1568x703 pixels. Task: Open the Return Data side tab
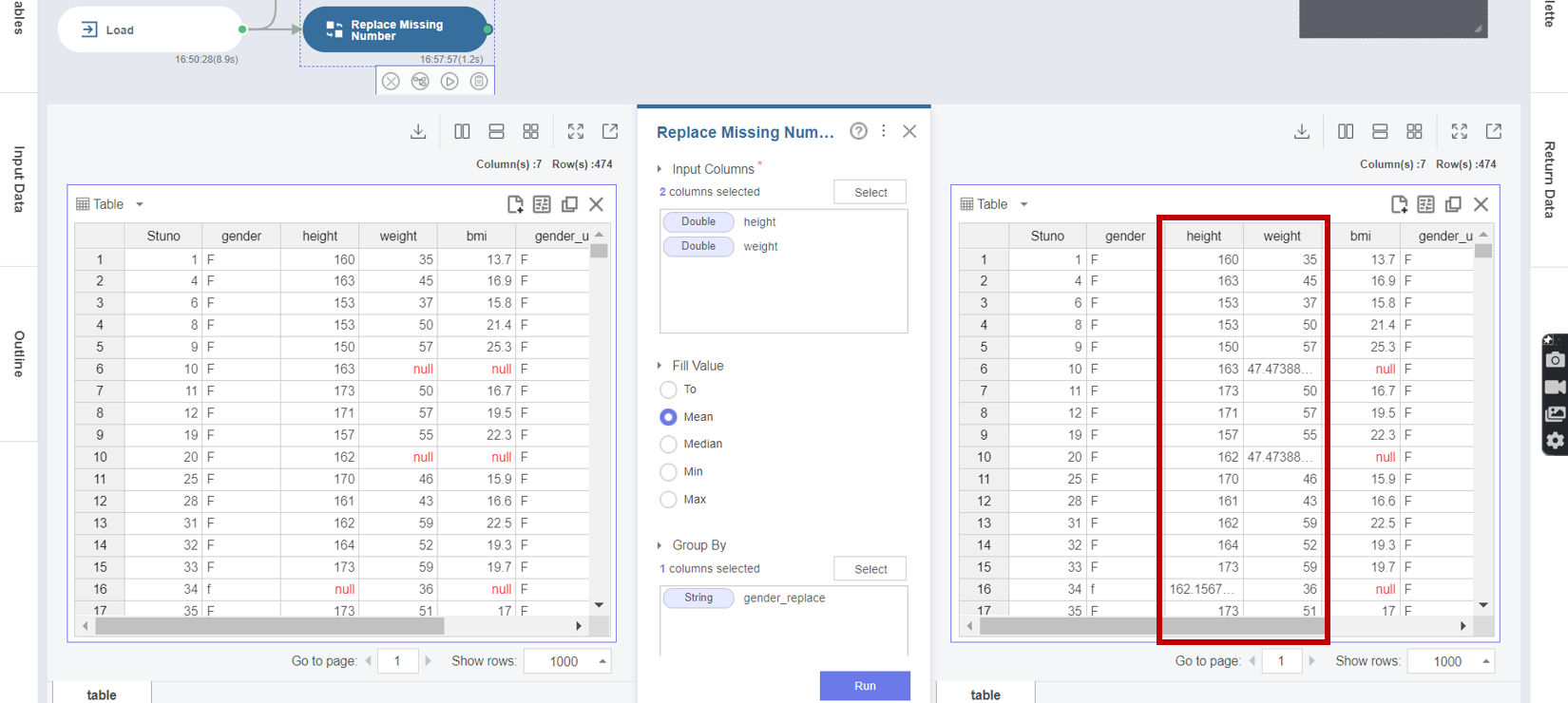click(1549, 180)
